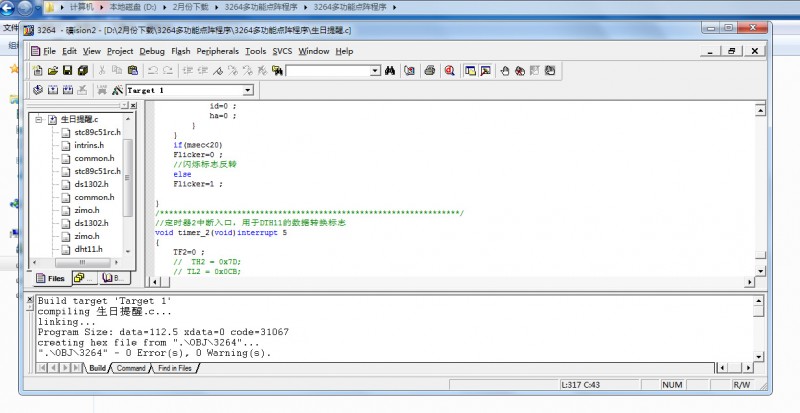Expand the find text combo box dropdown
This screenshot has height=413, width=800.
tap(375, 71)
